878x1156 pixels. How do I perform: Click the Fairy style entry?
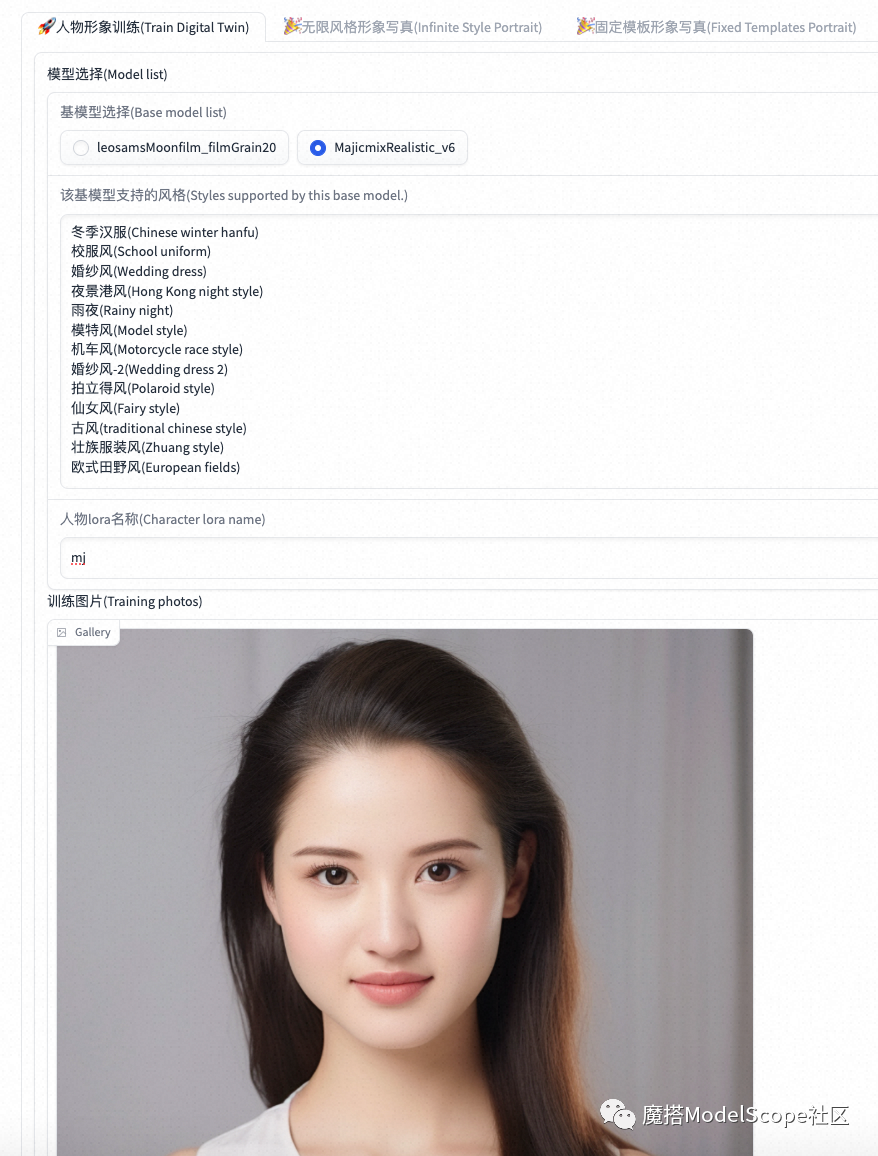coord(125,408)
